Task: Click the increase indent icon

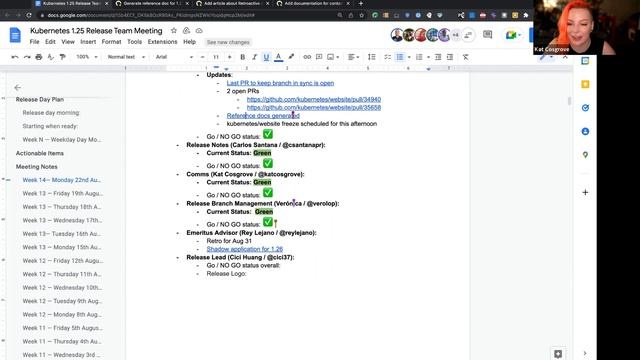Action: pyautogui.click(x=450, y=57)
